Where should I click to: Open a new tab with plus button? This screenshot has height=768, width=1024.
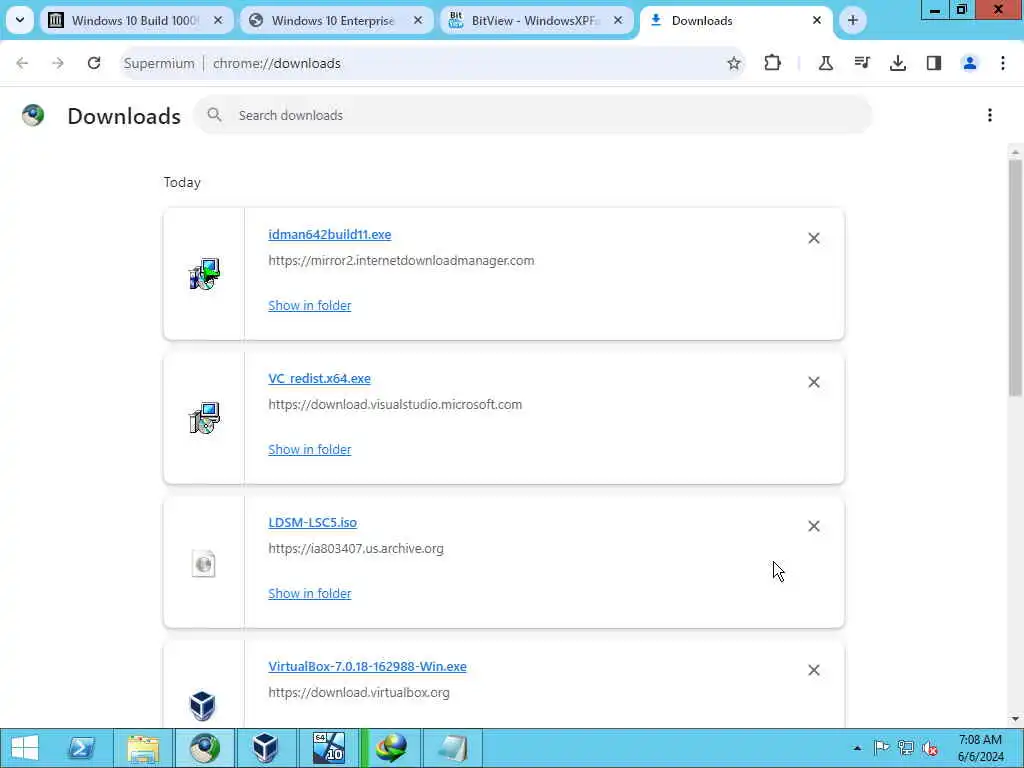coord(852,20)
